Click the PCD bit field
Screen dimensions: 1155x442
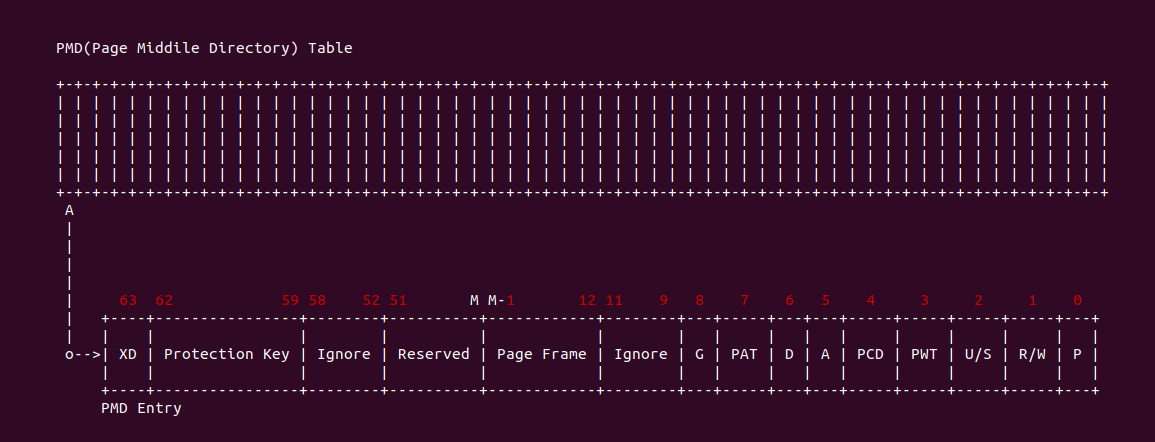870,354
